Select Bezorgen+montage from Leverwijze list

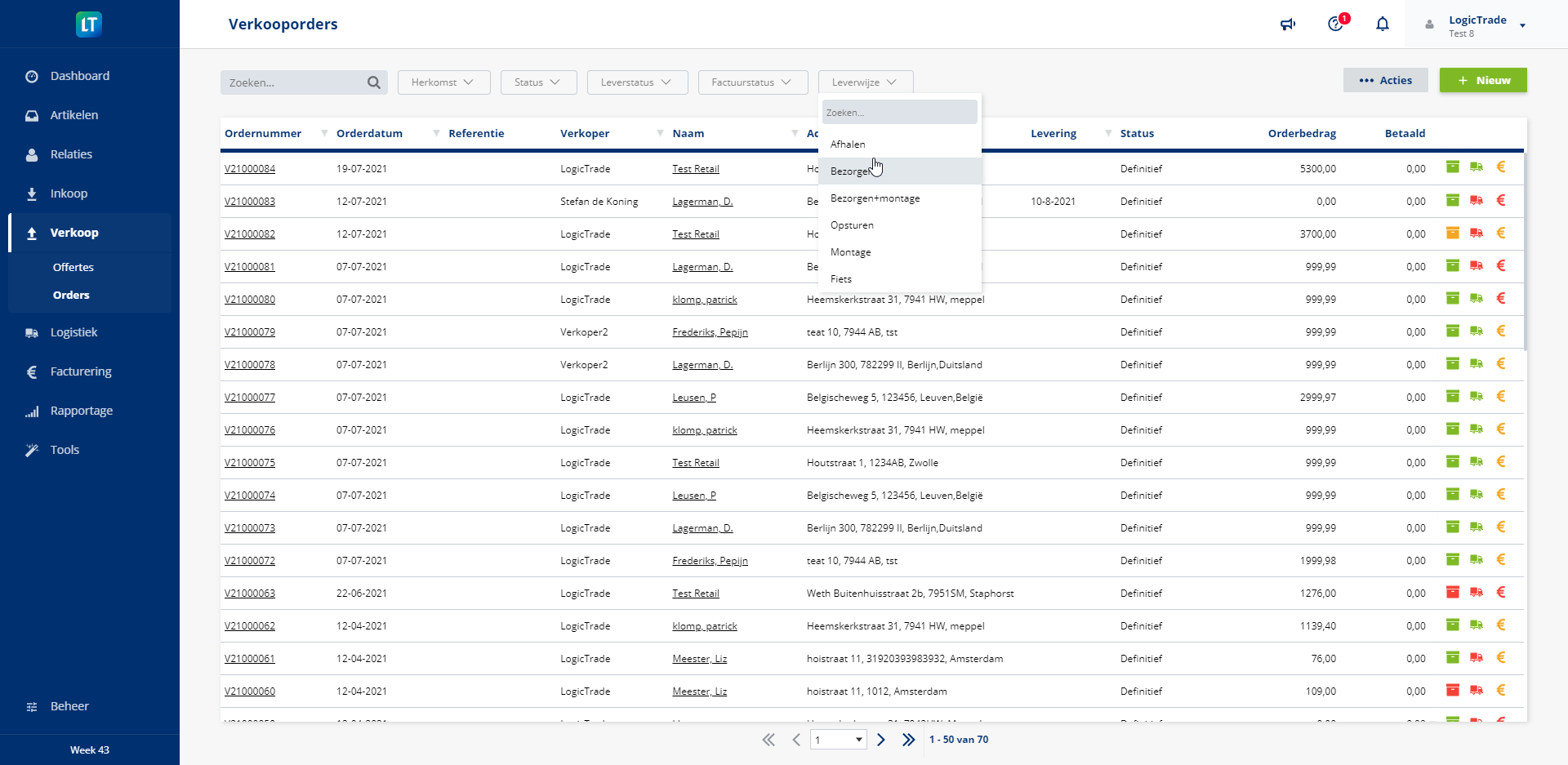pyautogui.click(x=875, y=198)
